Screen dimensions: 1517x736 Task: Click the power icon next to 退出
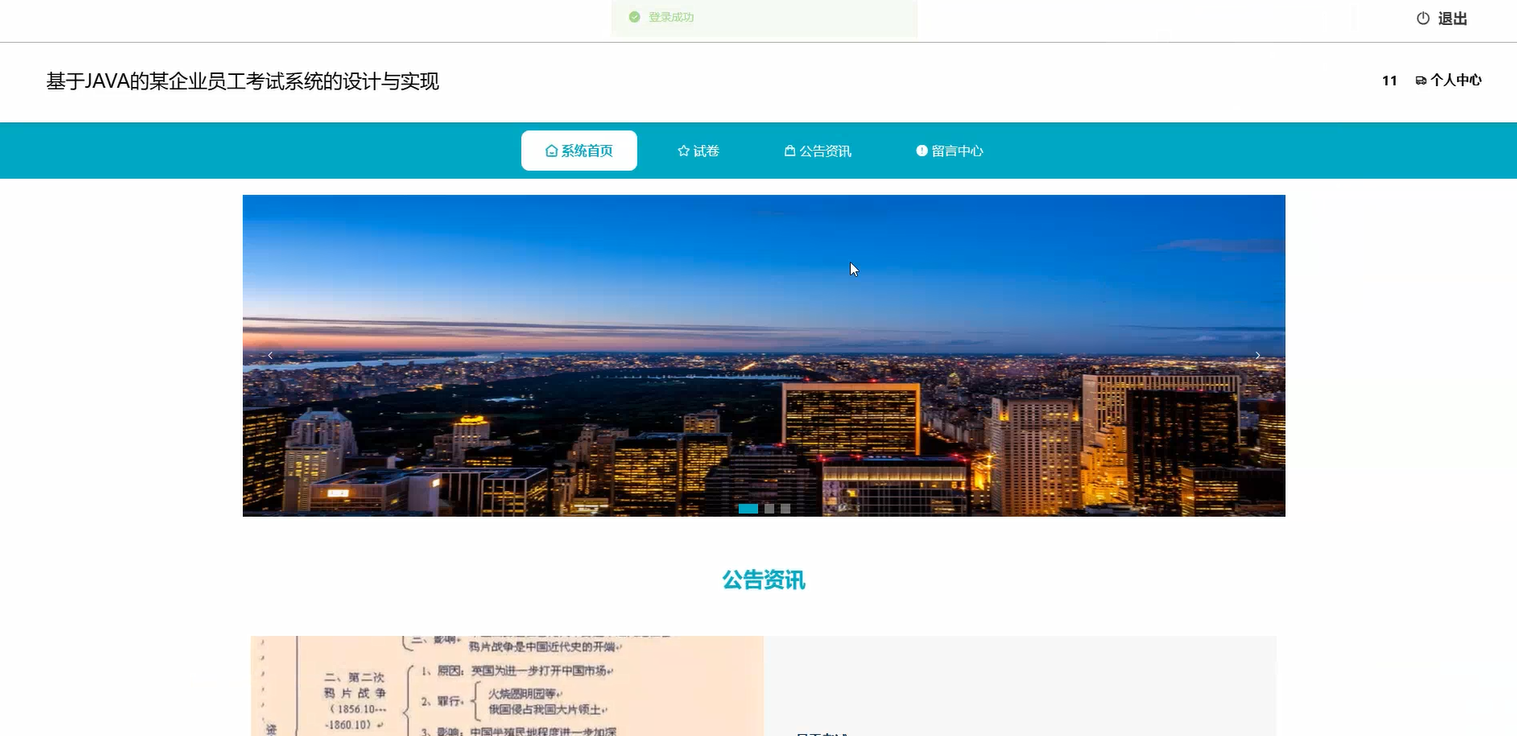tap(1423, 17)
